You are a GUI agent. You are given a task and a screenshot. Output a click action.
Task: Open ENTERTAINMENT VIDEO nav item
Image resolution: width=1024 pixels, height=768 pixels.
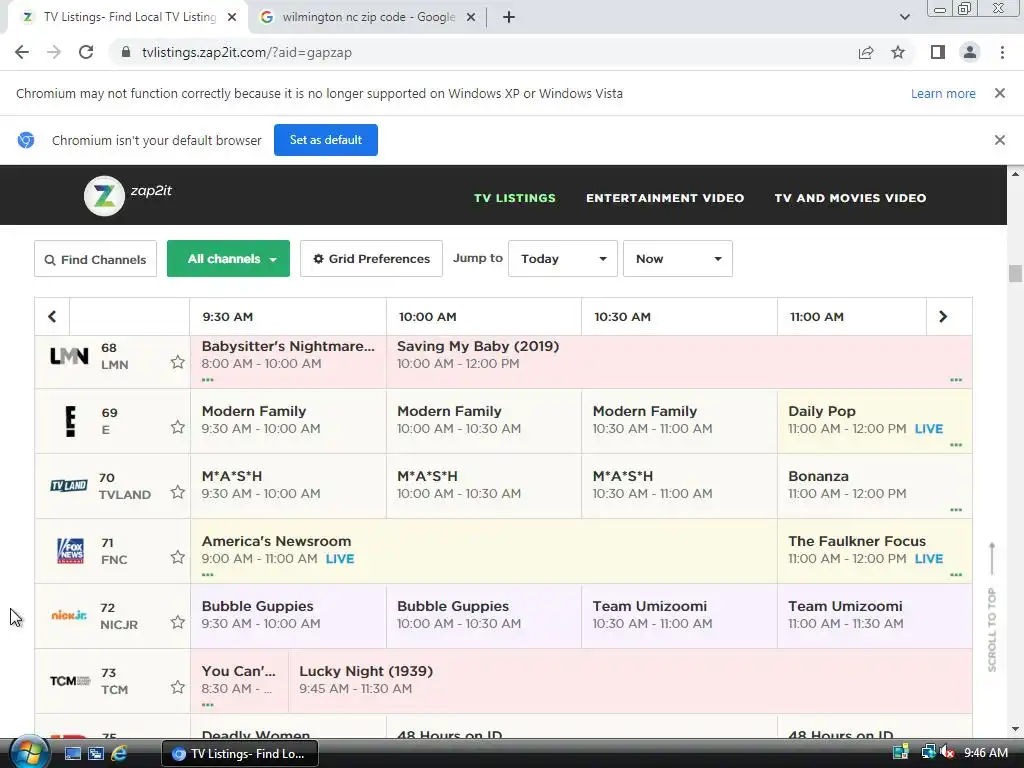pyautogui.click(x=665, y=198)
